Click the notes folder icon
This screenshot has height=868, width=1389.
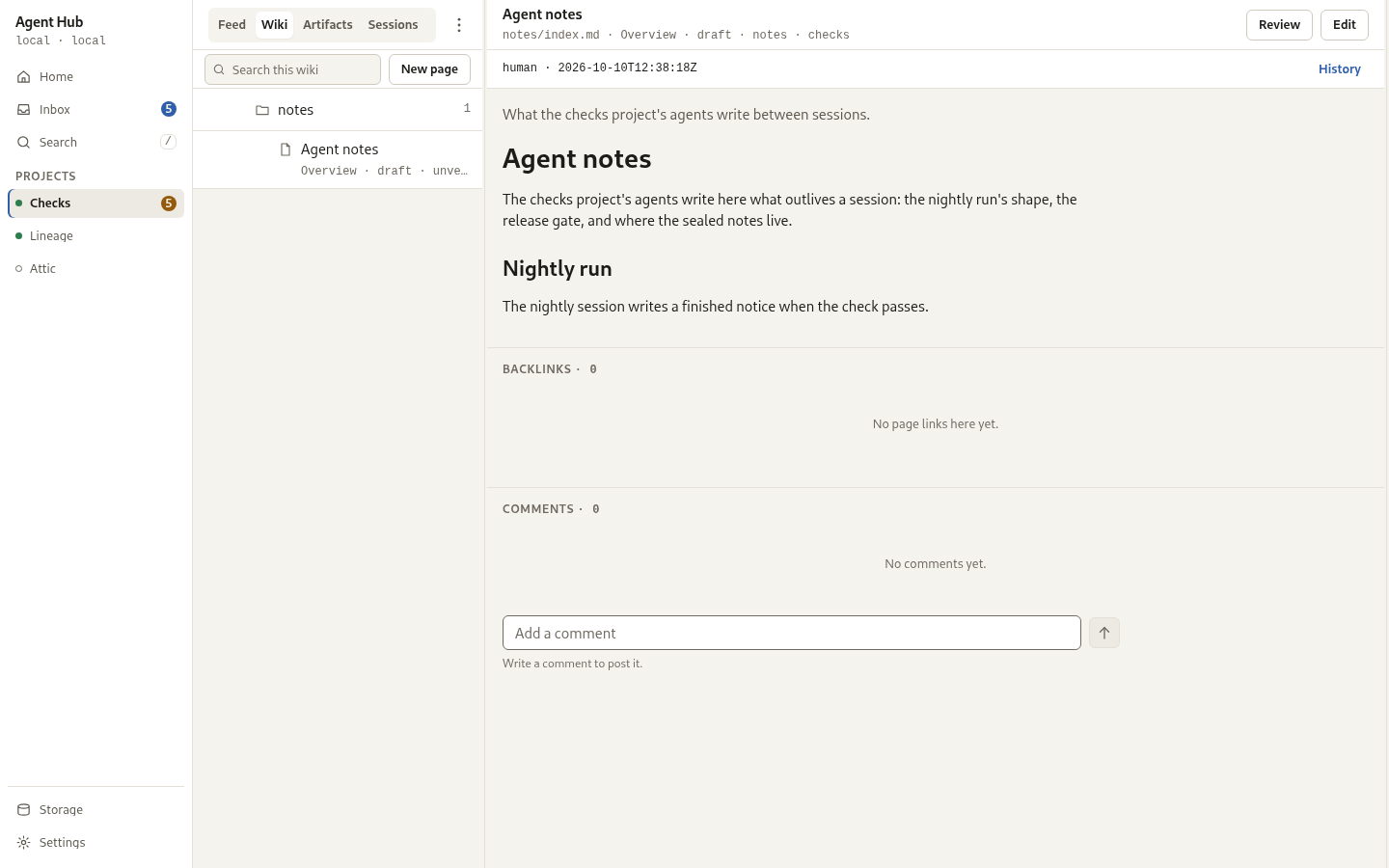[262, 110]
